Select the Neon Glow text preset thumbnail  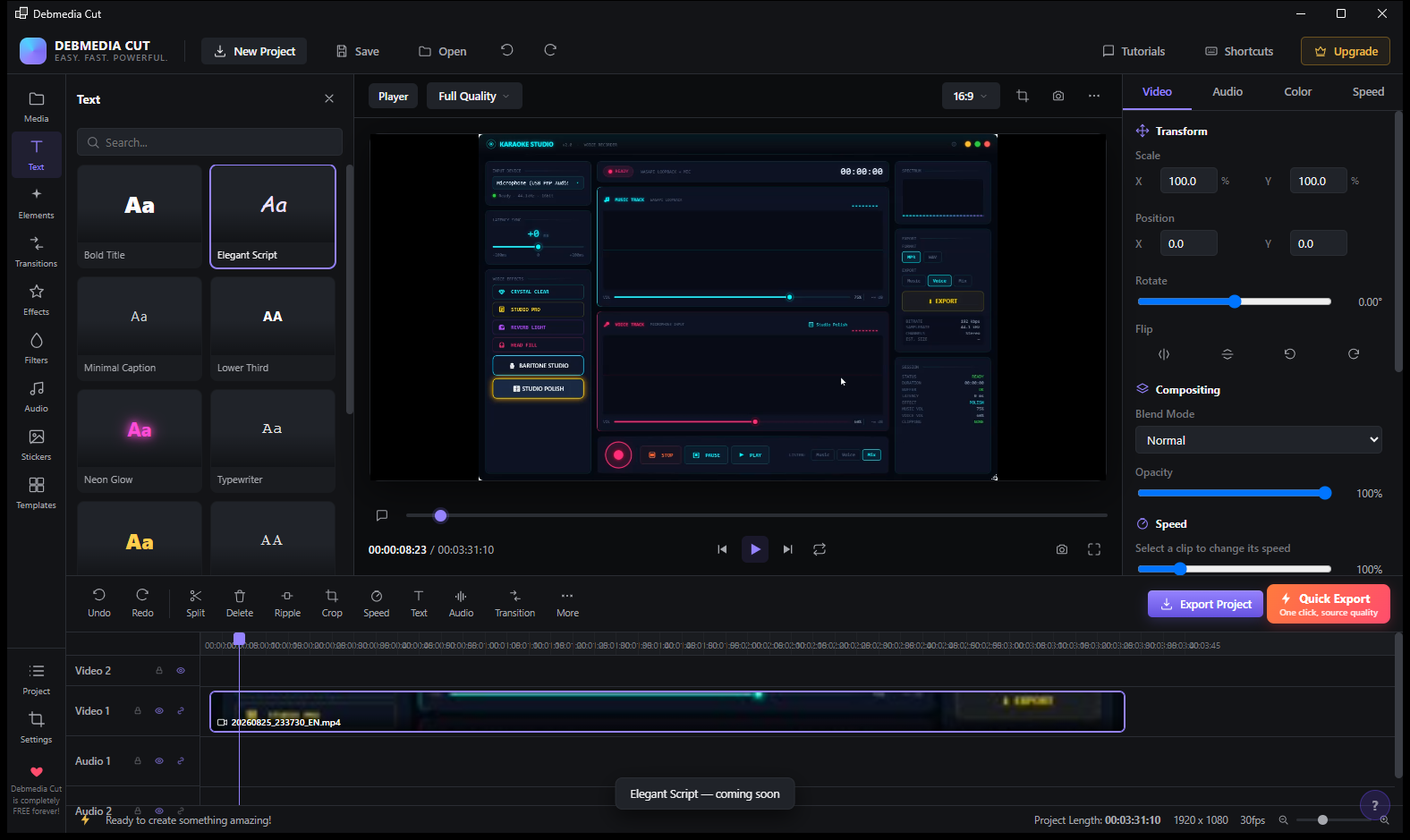(140, 441)
